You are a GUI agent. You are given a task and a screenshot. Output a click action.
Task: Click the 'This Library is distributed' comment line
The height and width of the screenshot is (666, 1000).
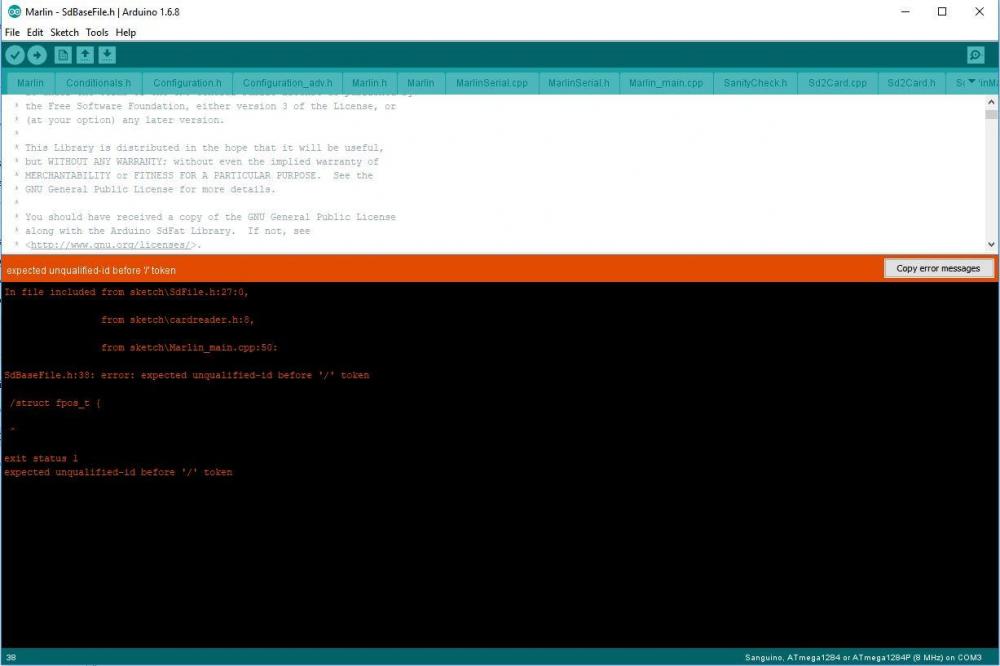coord(204,148)
